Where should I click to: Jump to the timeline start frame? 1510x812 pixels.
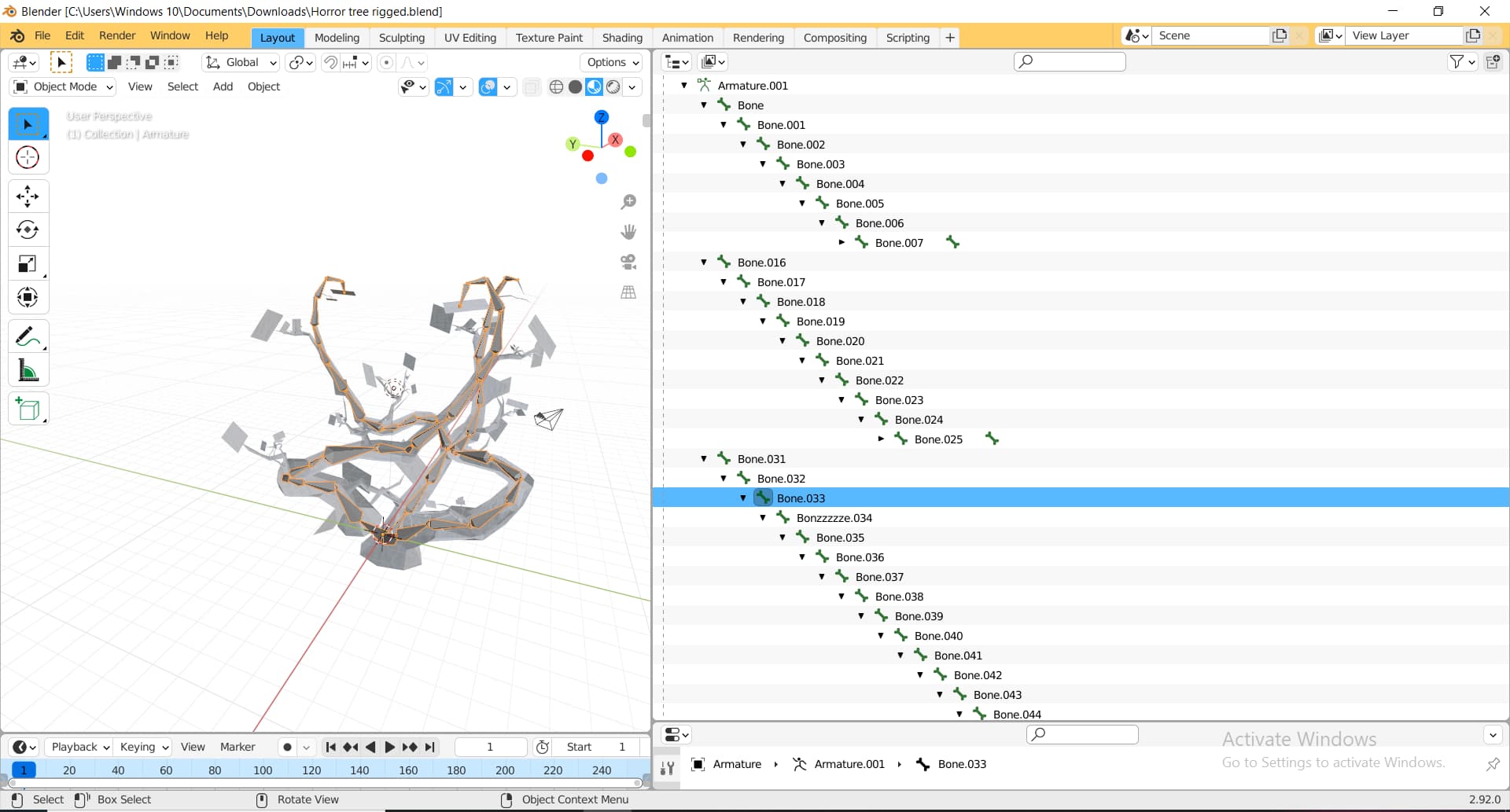[x=330, y=747]
